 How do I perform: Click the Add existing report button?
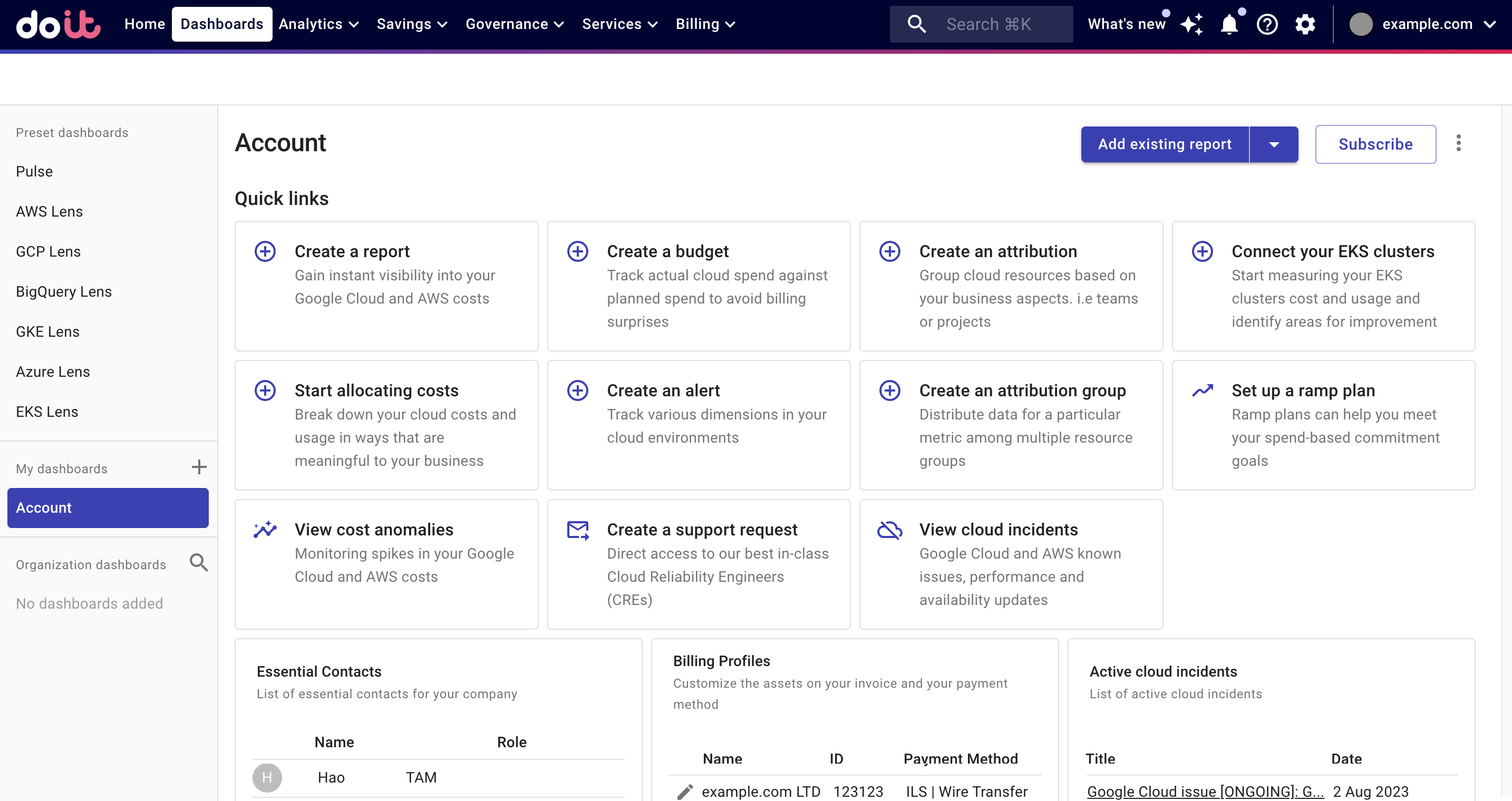pos(1165,144)
